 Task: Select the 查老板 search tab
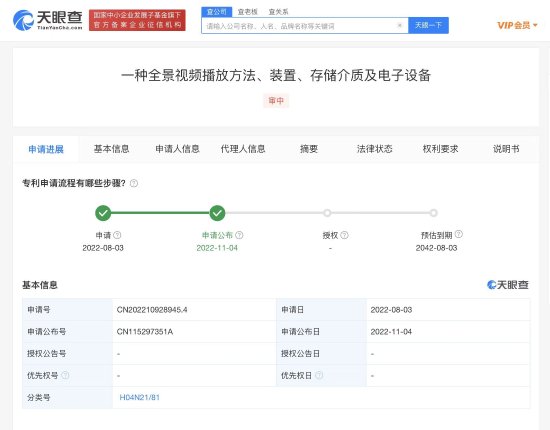click(247, 12)
